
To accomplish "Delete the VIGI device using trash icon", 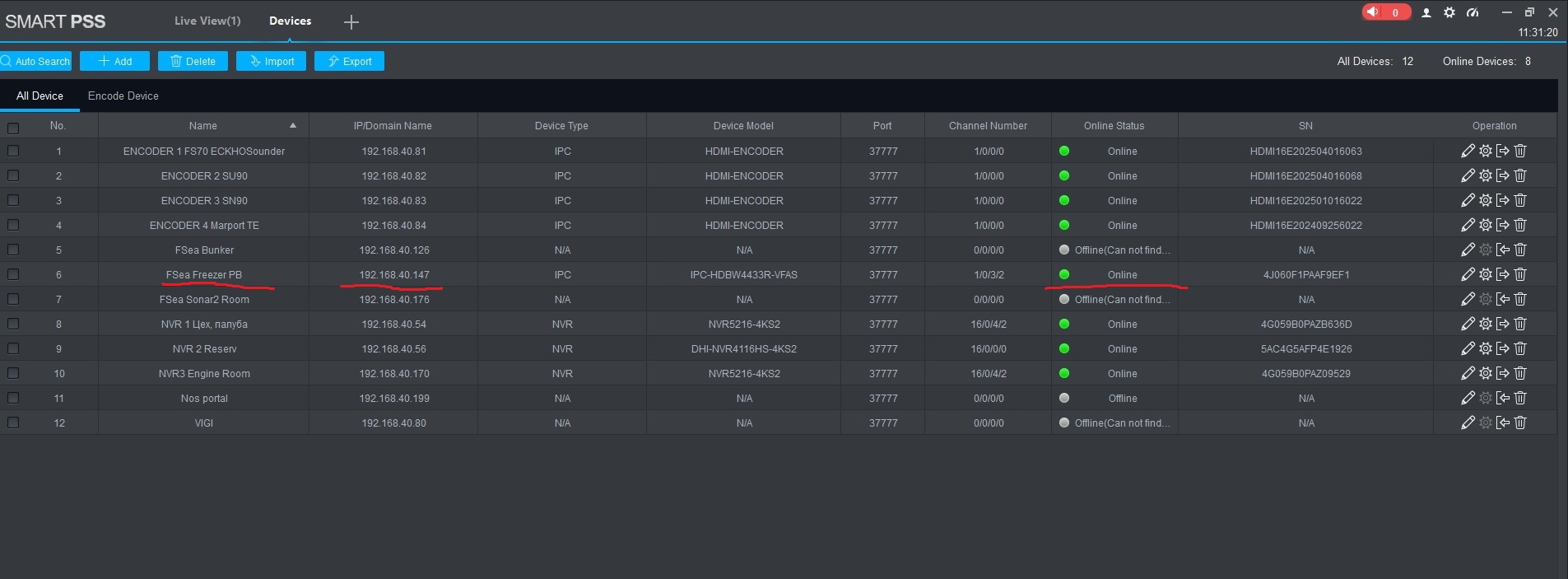I will (x=1520, y=423).
